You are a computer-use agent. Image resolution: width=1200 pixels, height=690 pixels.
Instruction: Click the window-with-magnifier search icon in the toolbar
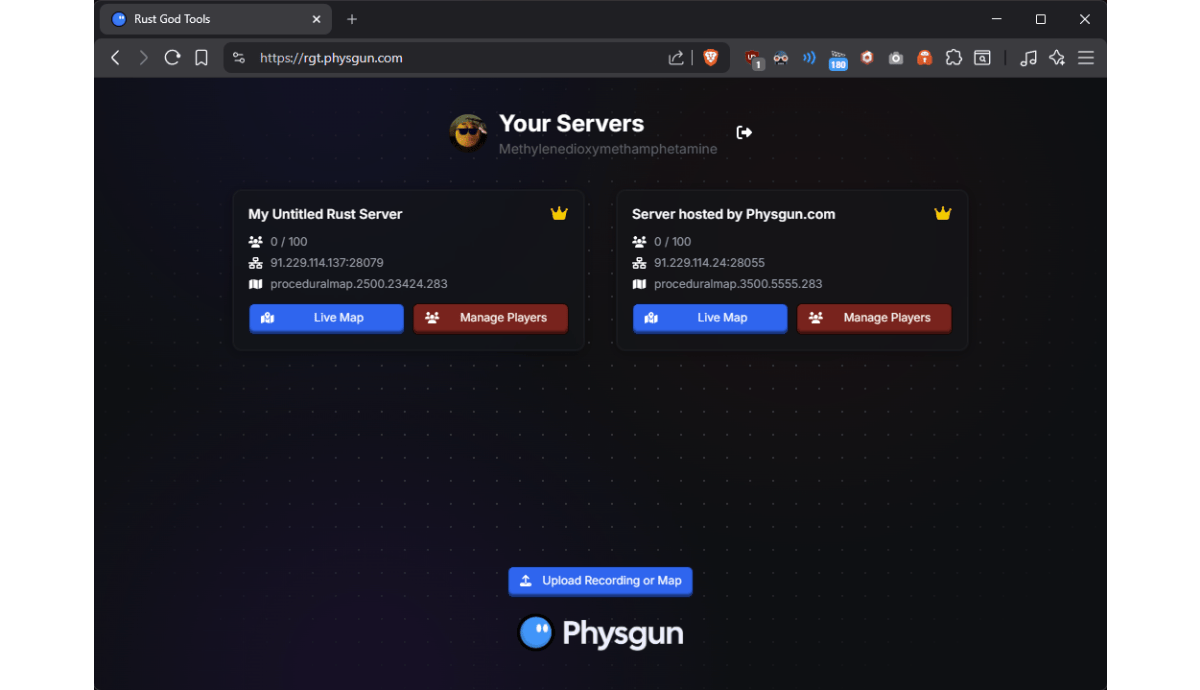pyautogui.click(x=983, y=58)
